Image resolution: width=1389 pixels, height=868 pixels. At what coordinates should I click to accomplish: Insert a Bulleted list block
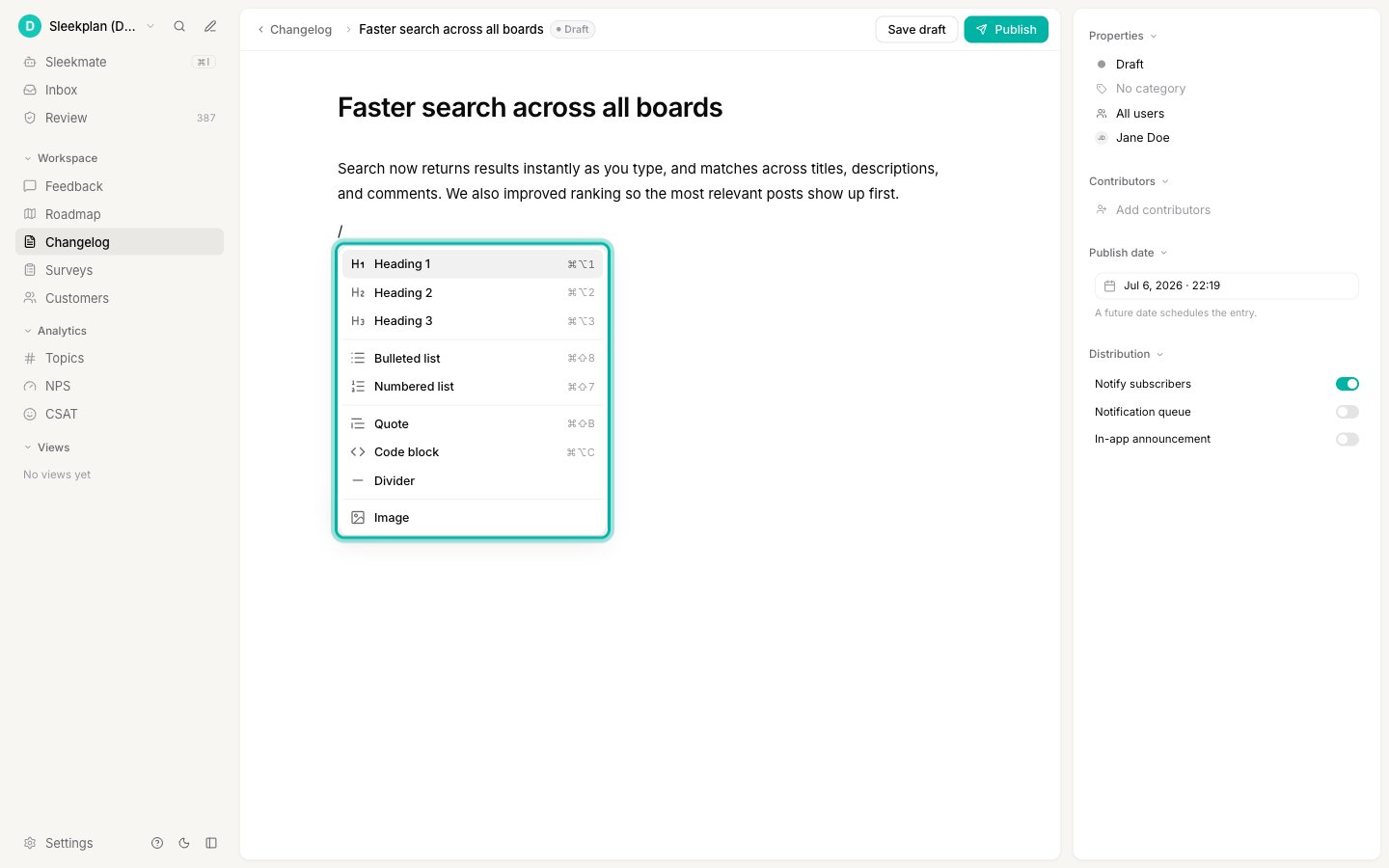[x=473, y=358]
